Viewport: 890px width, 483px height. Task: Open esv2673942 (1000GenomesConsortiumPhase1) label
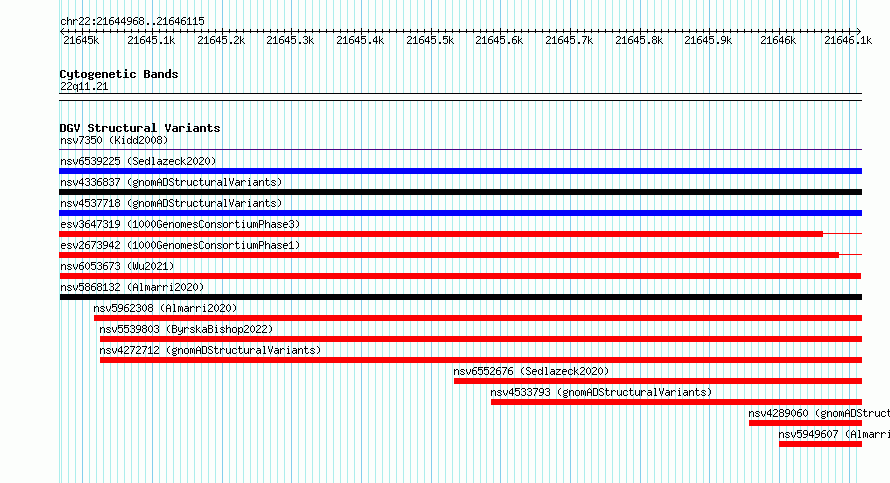(180, 245)
